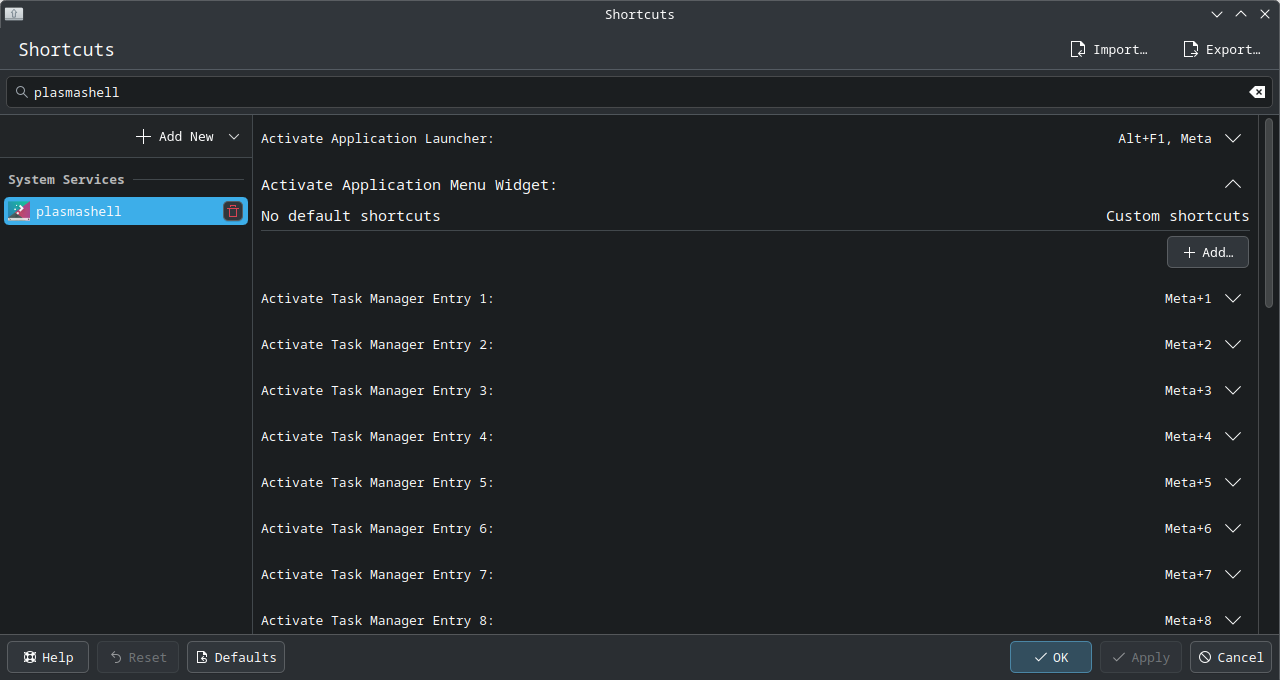Expand Activate Task Manager Entry 7
The image size is (1280, 680).
(x=1233, y=574)
